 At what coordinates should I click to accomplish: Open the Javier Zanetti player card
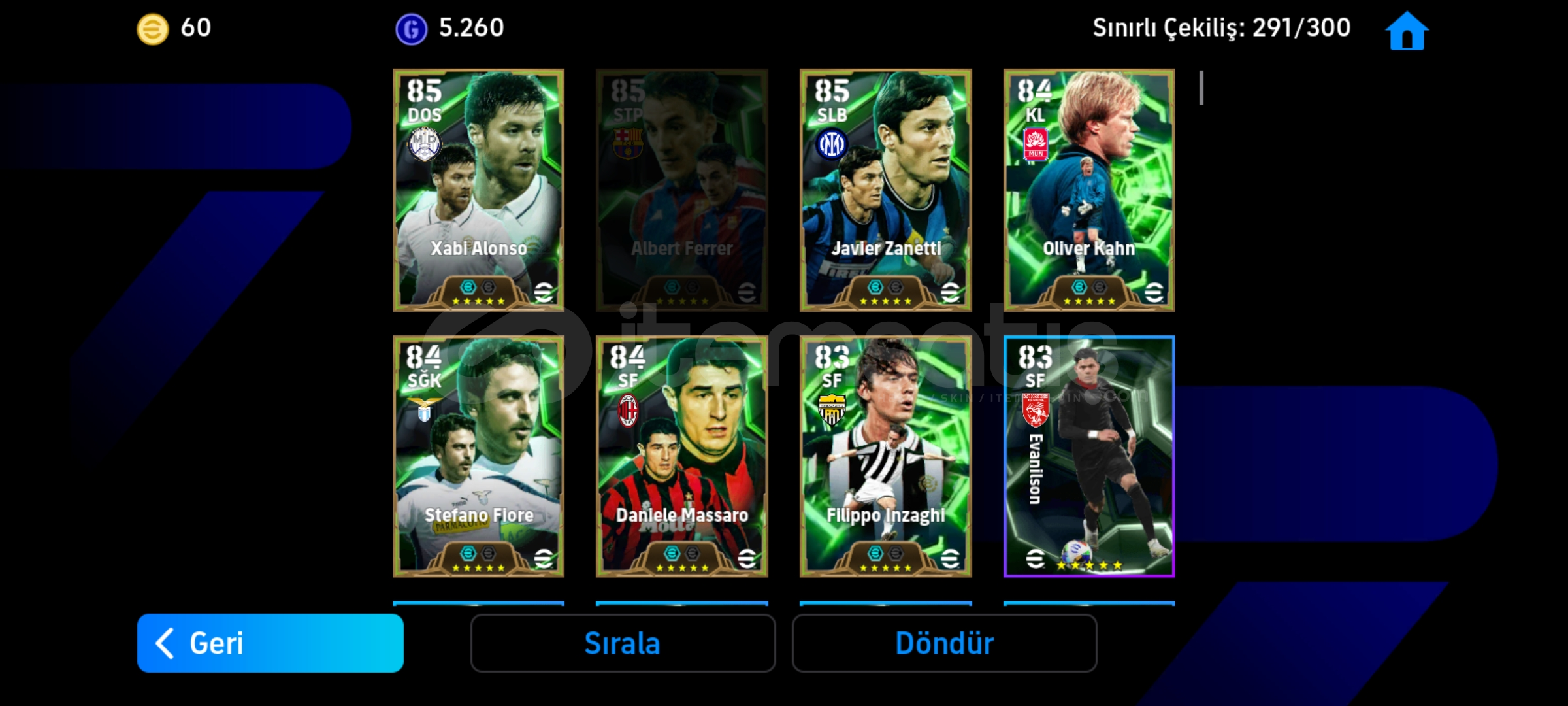click(x=886, y=190)
